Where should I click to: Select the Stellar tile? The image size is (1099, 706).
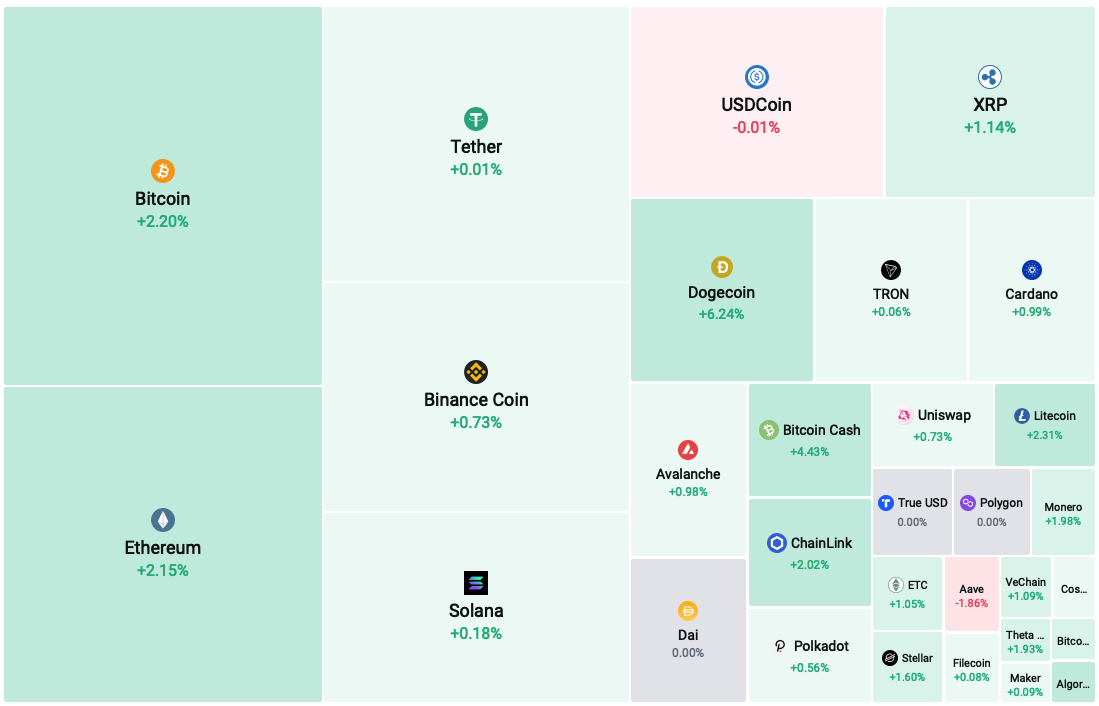click(907, 667)
